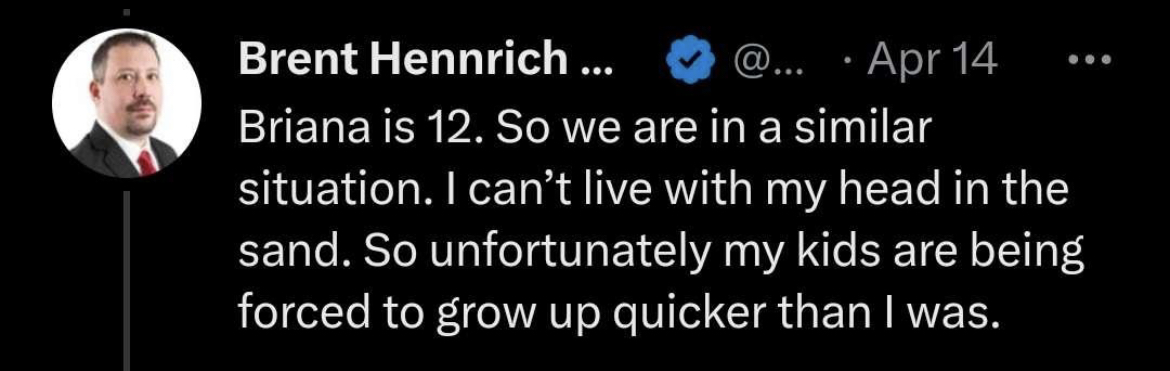The image size is (1170, 371).
Task: Click the thread connector line below the avatar
Action: pos(127,281)
